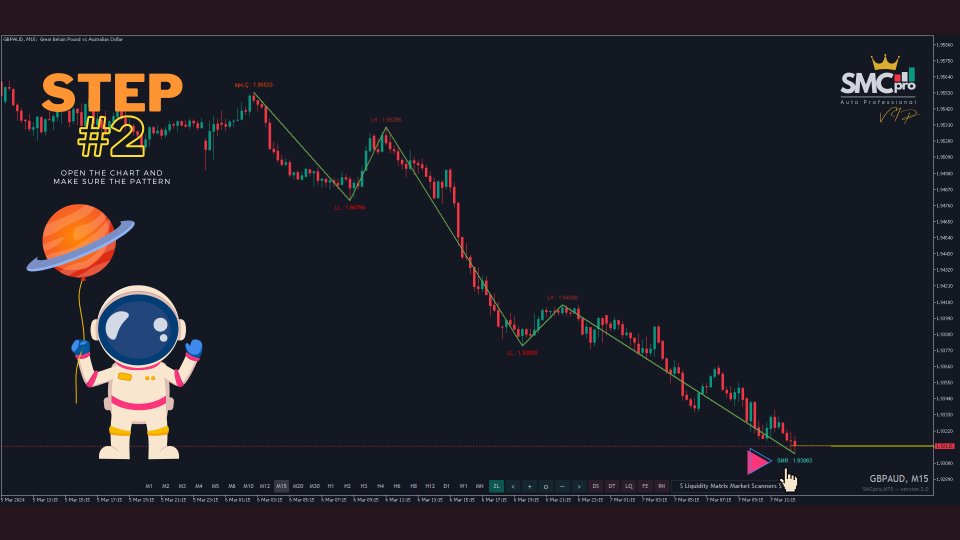
Task: Click the plus zoom icon
Action: pos(529,485)
